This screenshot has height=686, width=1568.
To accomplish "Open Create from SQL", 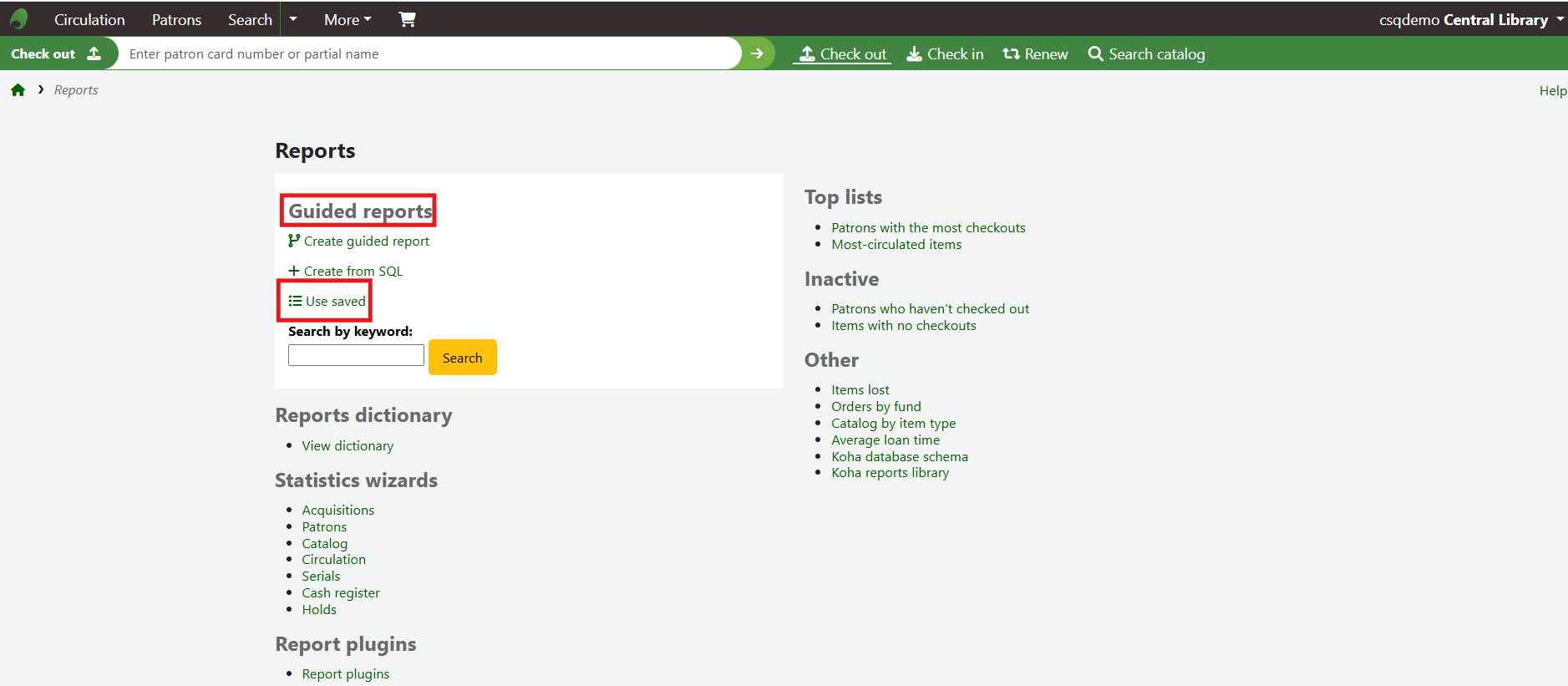I will tap(353, 272).
